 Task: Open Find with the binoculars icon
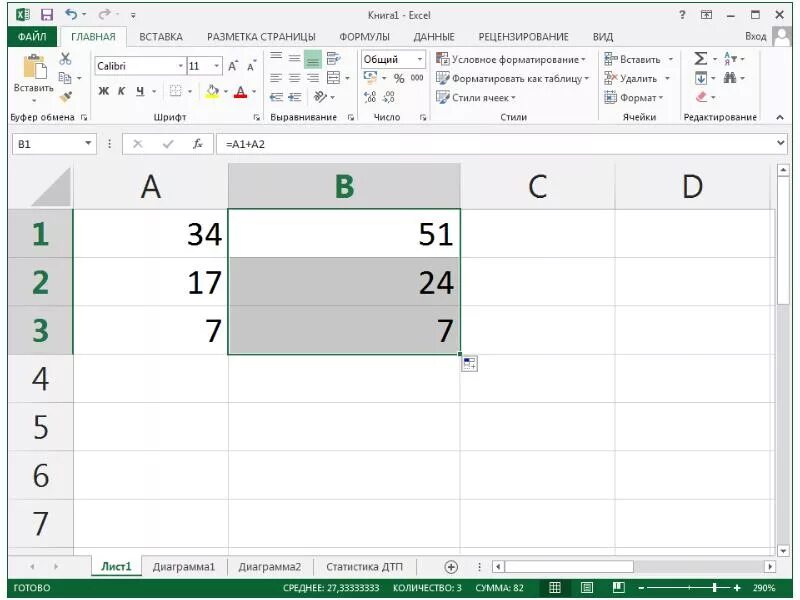pos(730,78)
